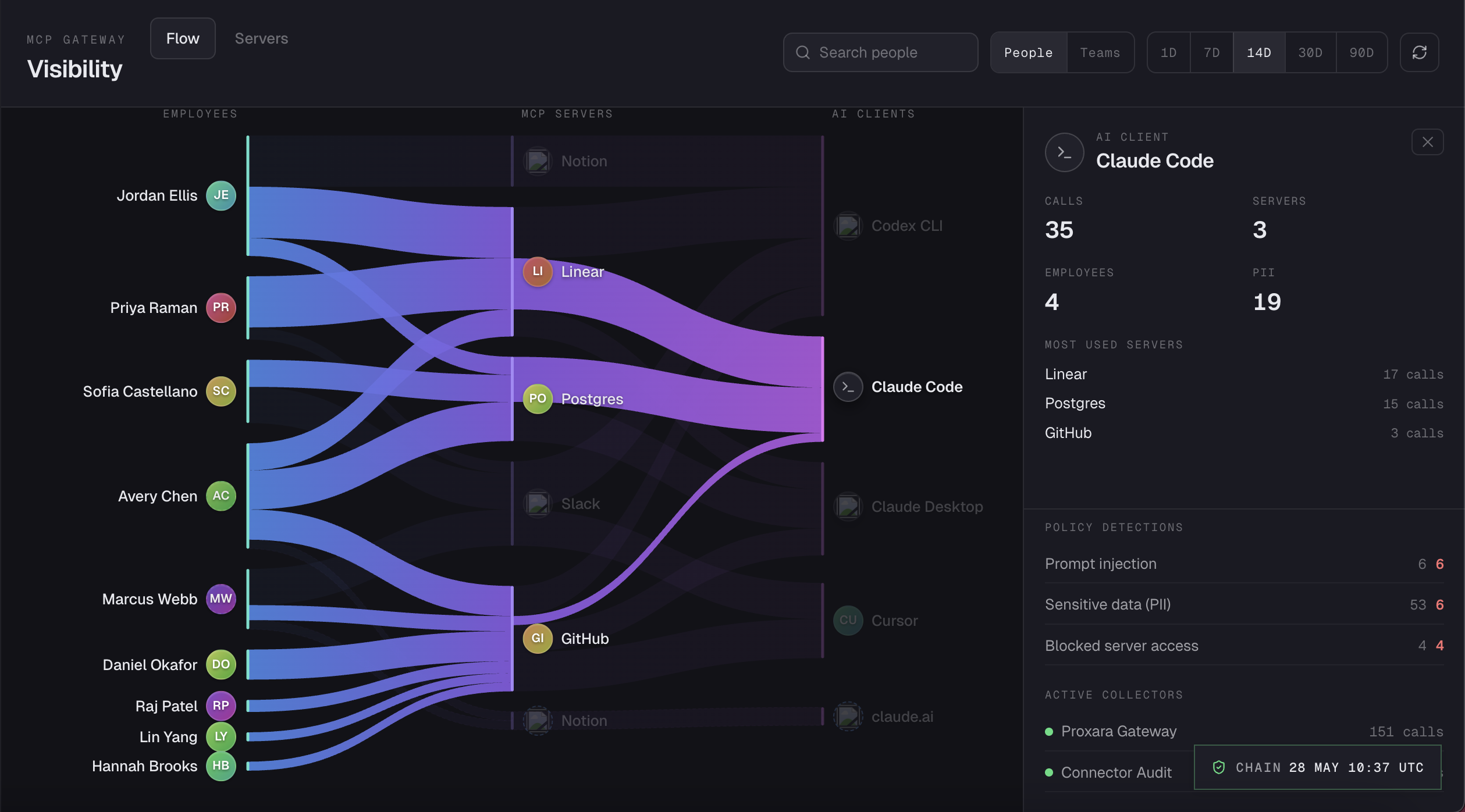This screenshot has width=1465, height=812.
Task: Click the Postgres PO server icon
Action: (538, 399)
